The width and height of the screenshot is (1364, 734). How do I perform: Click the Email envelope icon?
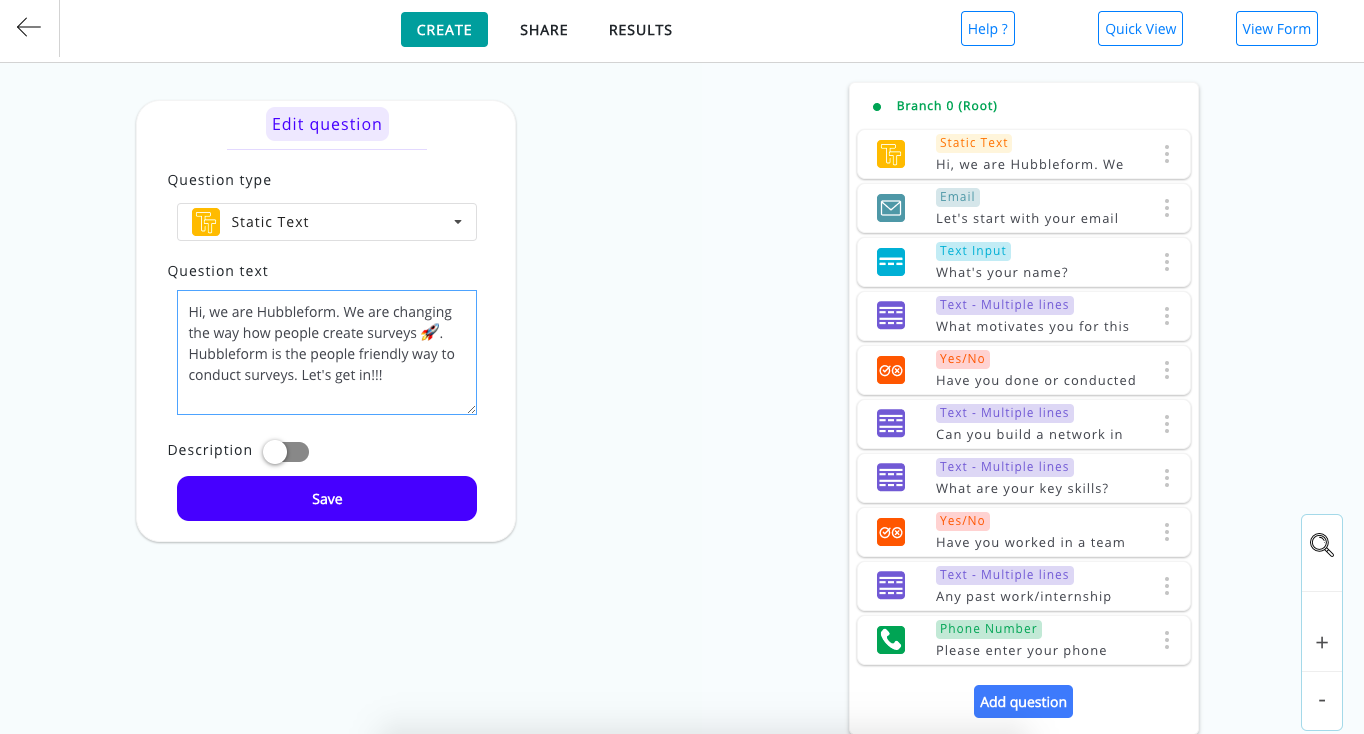click(891, 208)
